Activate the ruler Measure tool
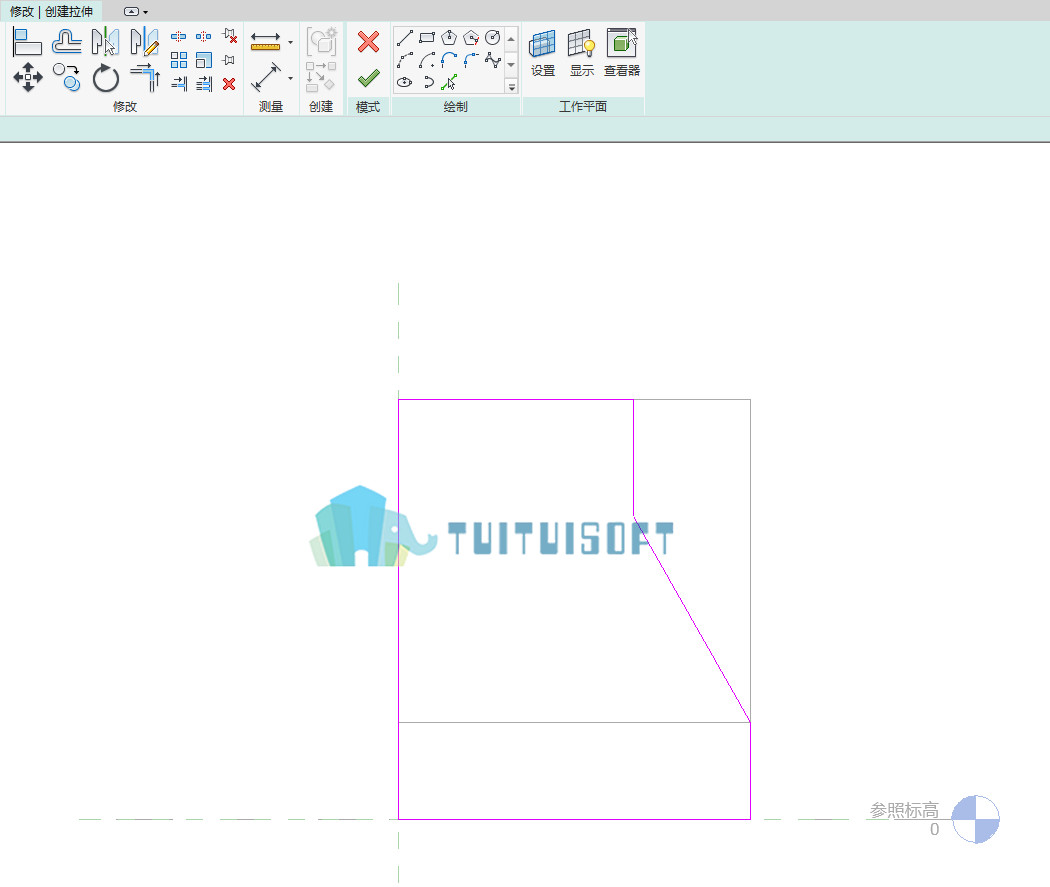Image resolution: width=1050 pixels, height=887 pixels. [x=265, y=42]
